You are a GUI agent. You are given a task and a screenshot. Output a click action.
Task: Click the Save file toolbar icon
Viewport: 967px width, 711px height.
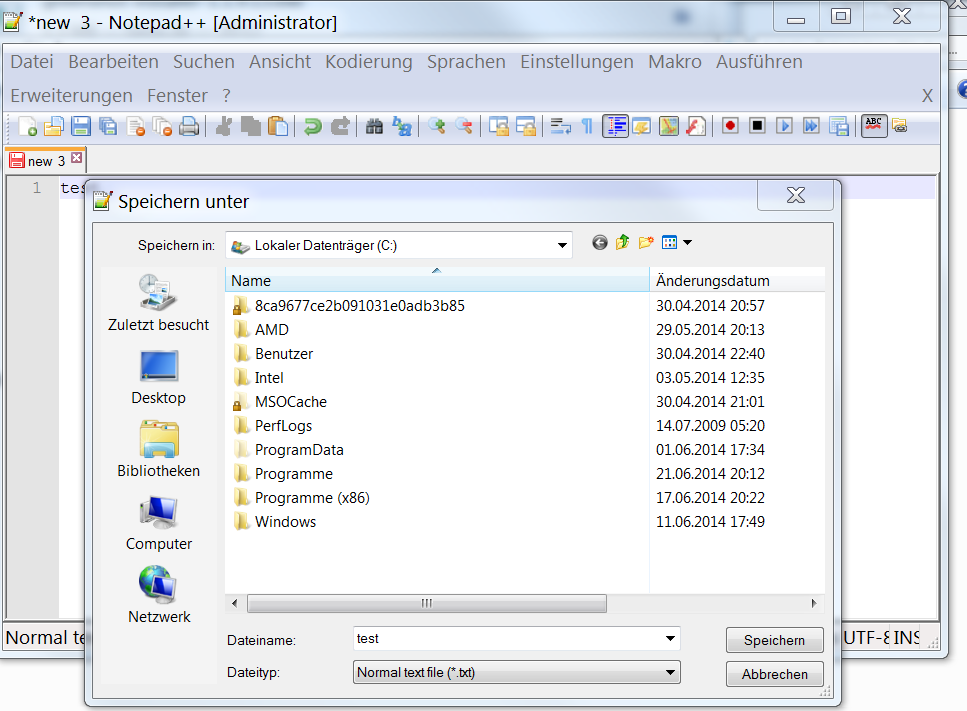click(81, 126)
